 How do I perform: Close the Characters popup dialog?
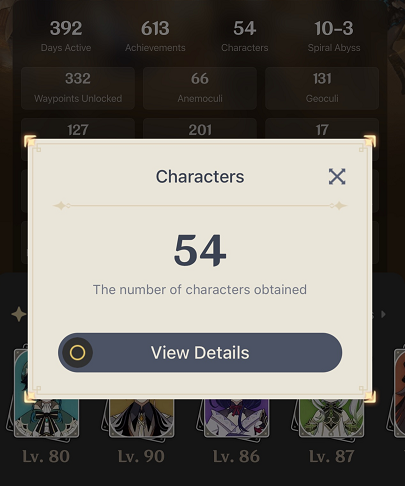point(337,177)
